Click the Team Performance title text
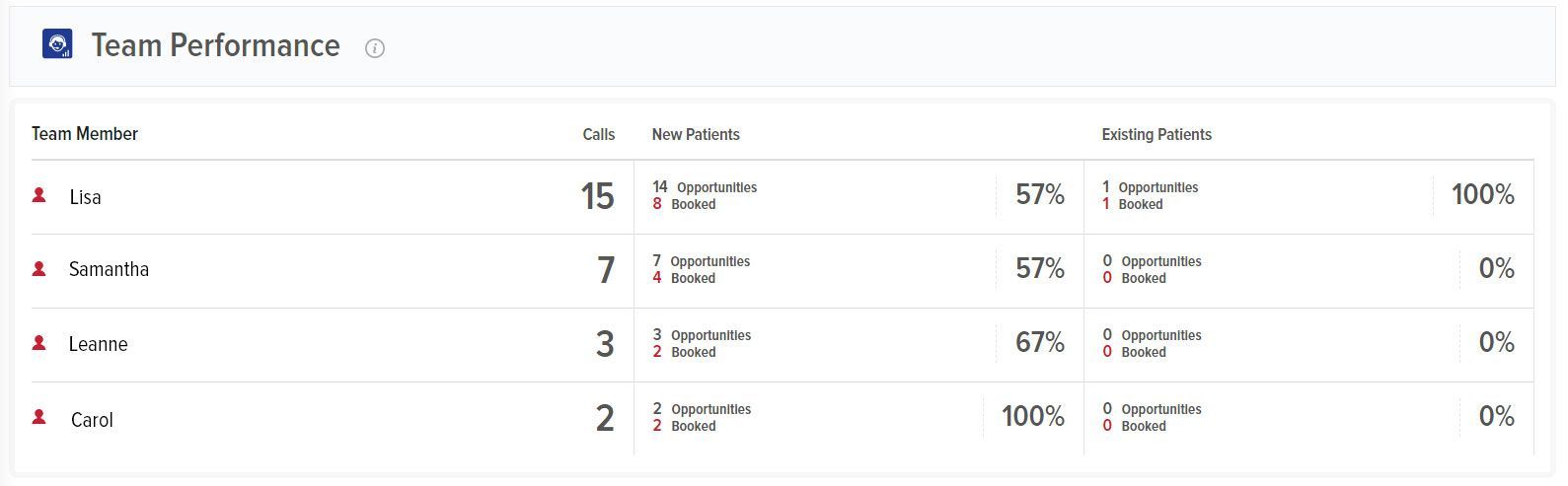 coord(216,45)
